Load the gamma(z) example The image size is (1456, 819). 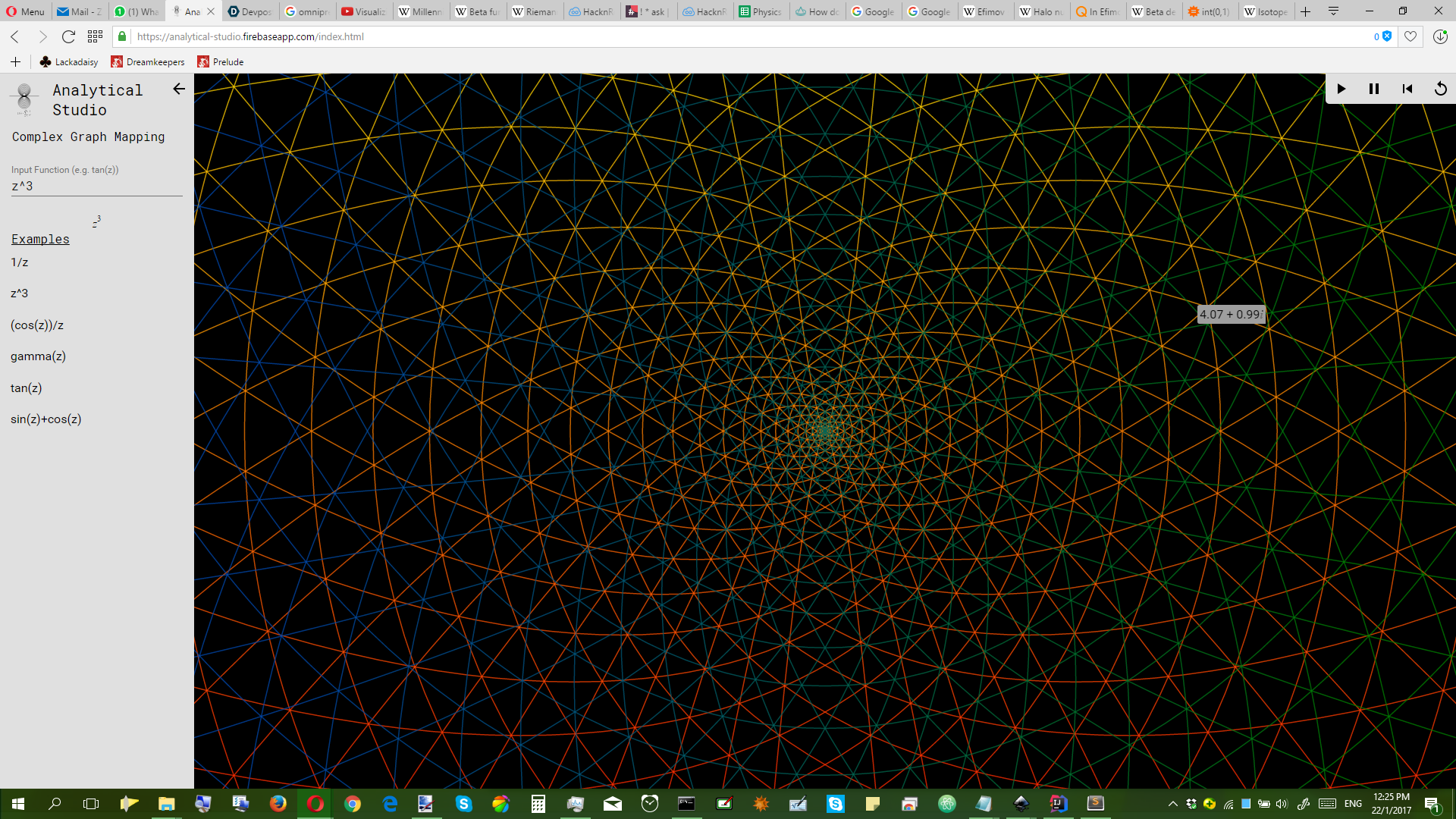pyautogui.click(x=38, y=356)
